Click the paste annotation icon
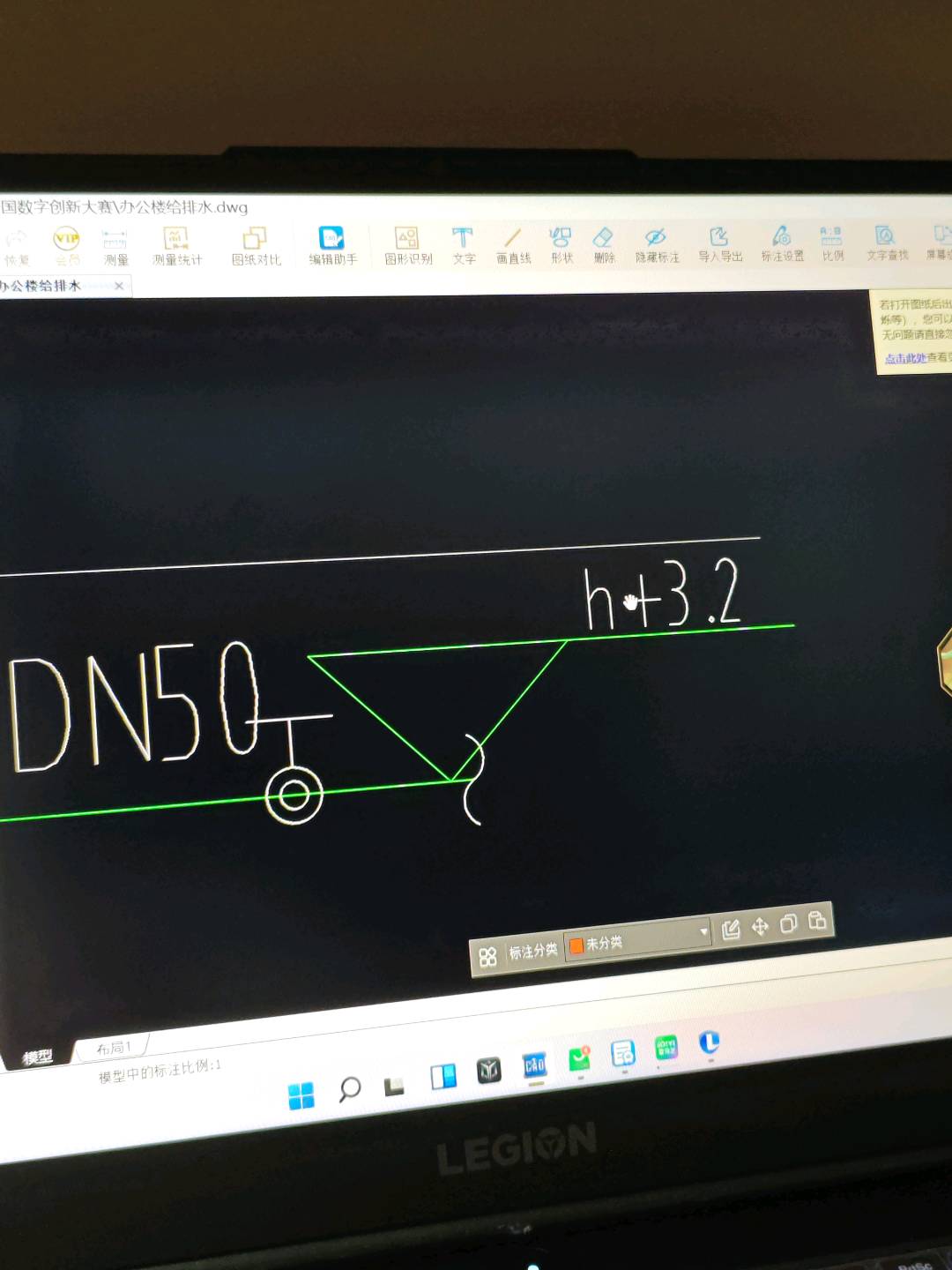Viewport: 952px width, 1270px height. tap(817, 920)
